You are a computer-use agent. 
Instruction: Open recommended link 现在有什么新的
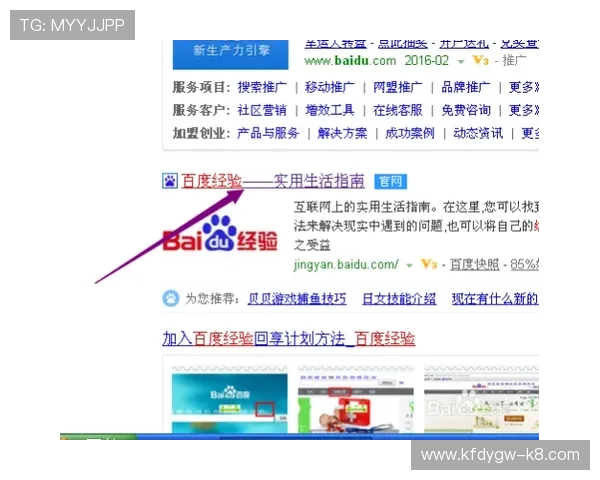495,299
